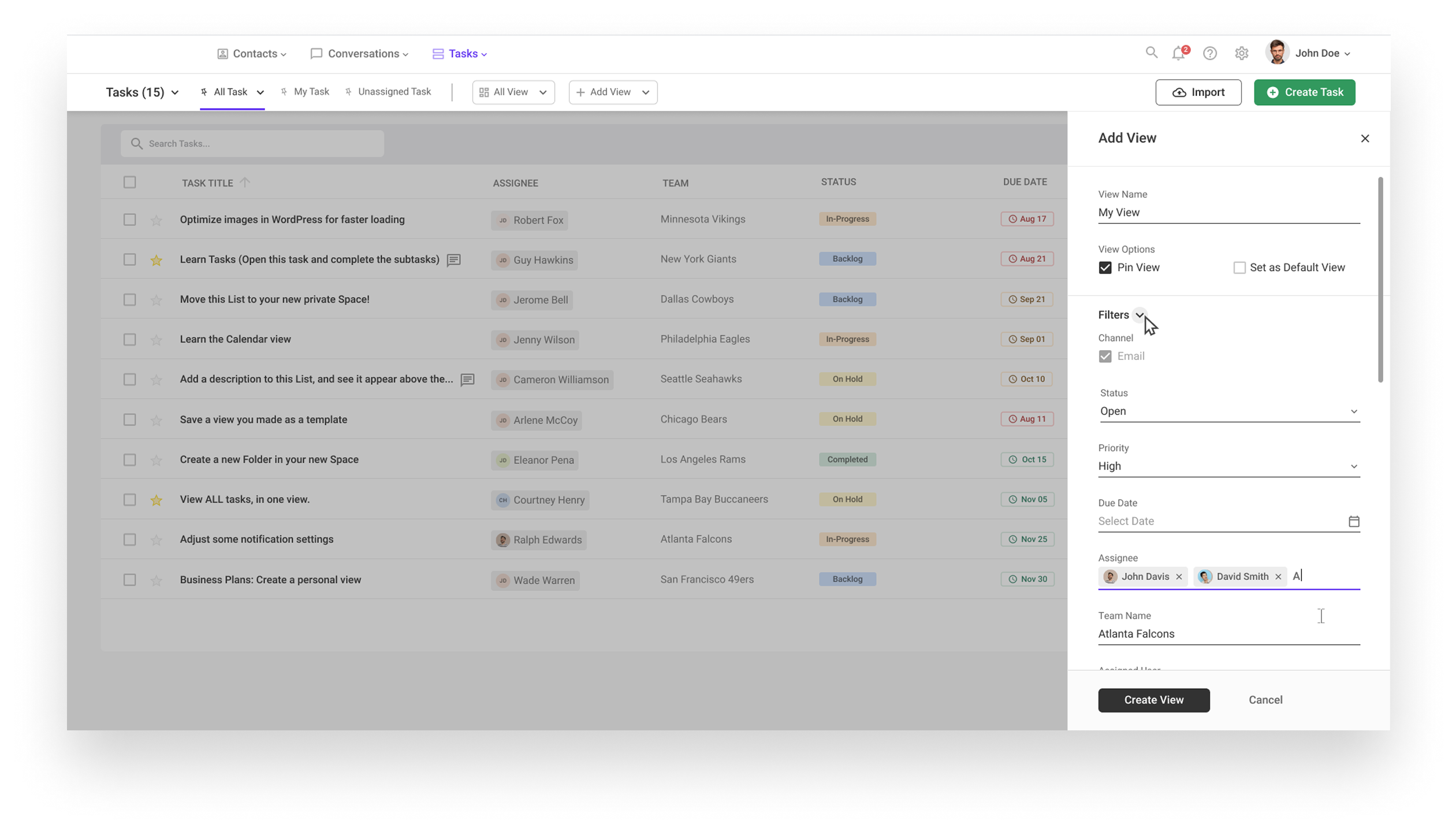Toggle select-all checkbox in table header

[129, 183]
